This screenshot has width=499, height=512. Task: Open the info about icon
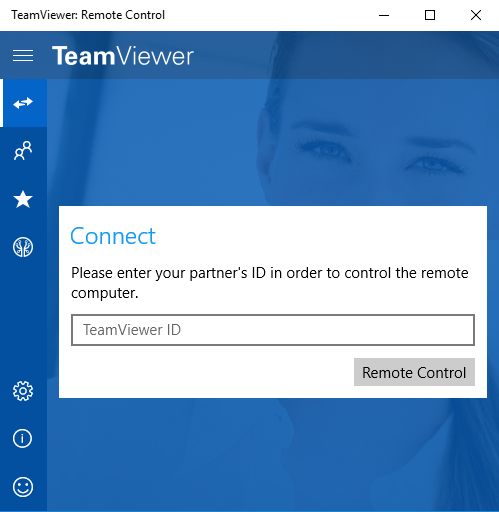pyautogui.click(x=23, y=438)
